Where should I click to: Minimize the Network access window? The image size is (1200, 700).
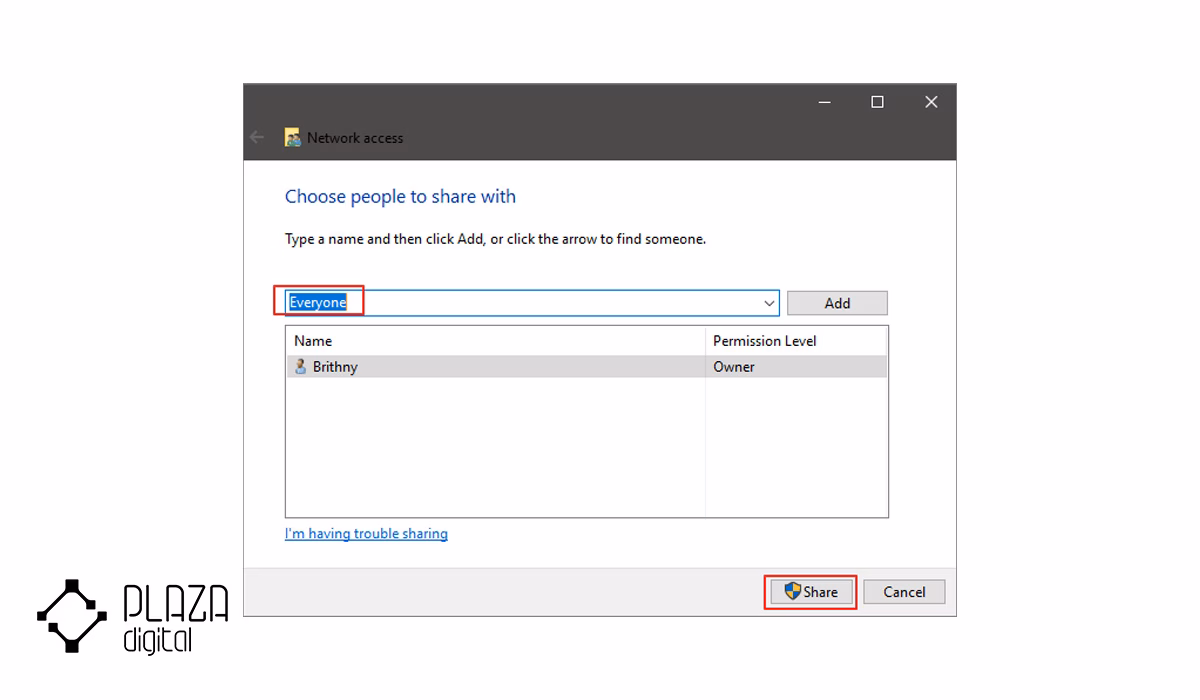pos(824,102)
